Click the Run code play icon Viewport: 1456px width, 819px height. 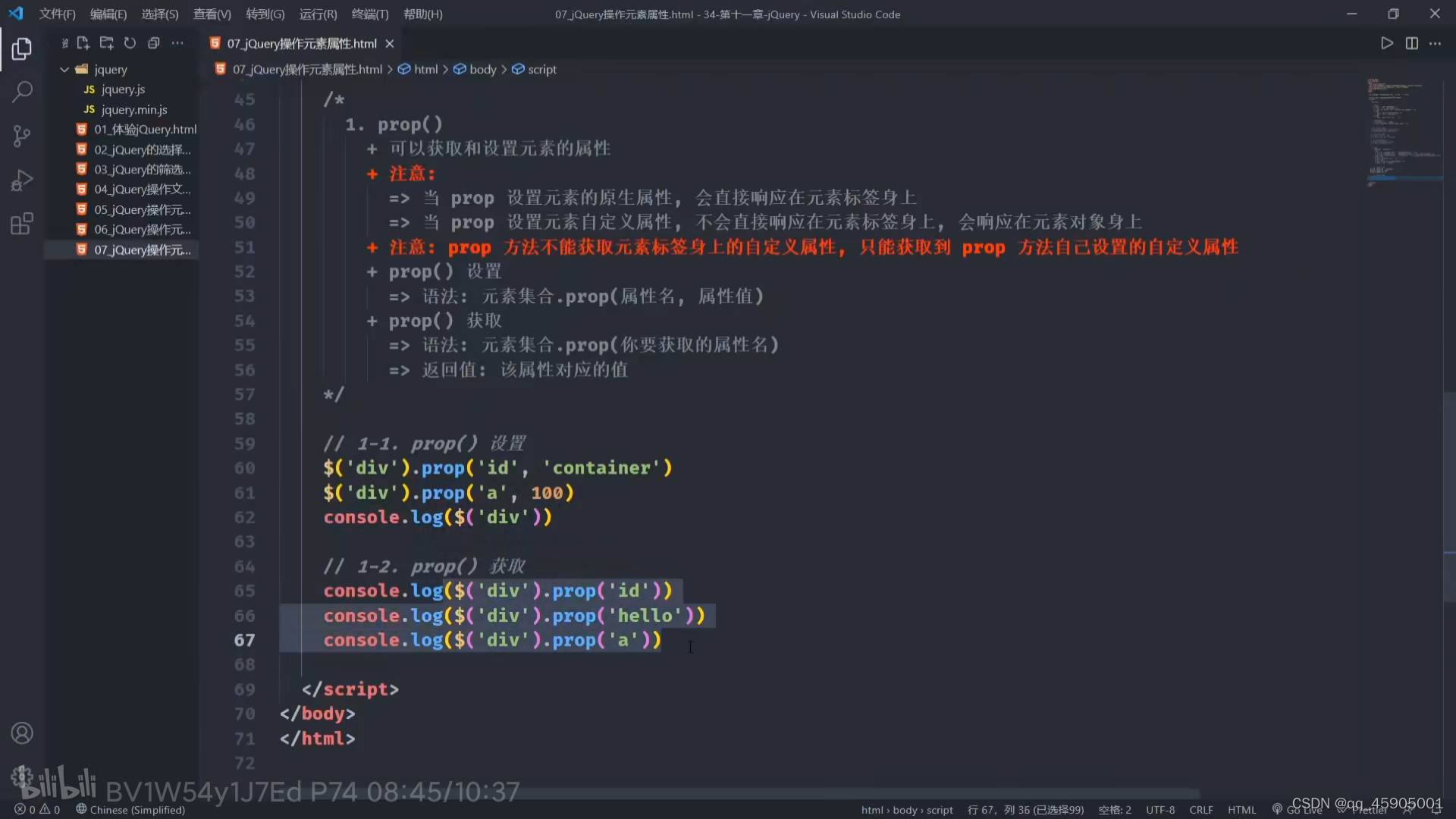(1387, 43)
